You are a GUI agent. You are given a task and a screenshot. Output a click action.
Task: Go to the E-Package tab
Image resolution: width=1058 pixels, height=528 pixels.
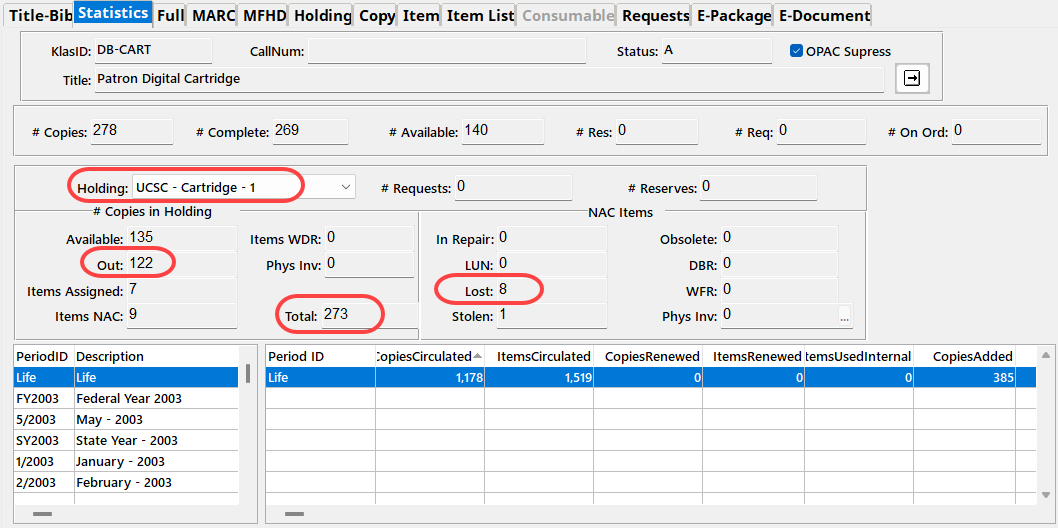click(733, 16)
